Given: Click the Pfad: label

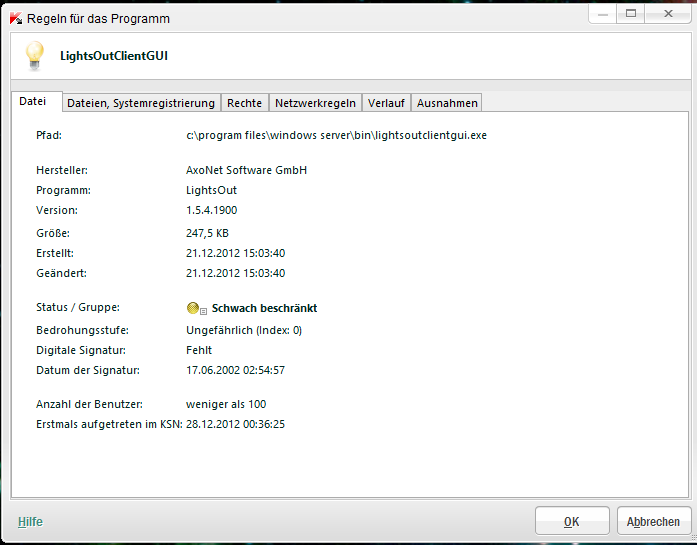Looking at the screenshot, I should [x=49, y=135].
